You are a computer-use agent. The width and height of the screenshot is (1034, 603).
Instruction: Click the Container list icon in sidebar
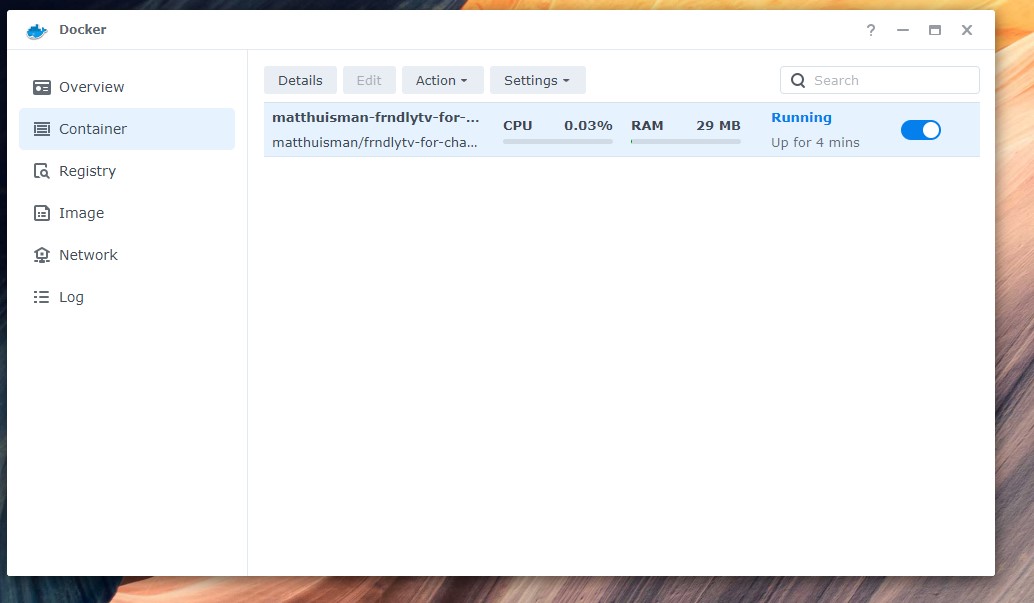(41, 129)
